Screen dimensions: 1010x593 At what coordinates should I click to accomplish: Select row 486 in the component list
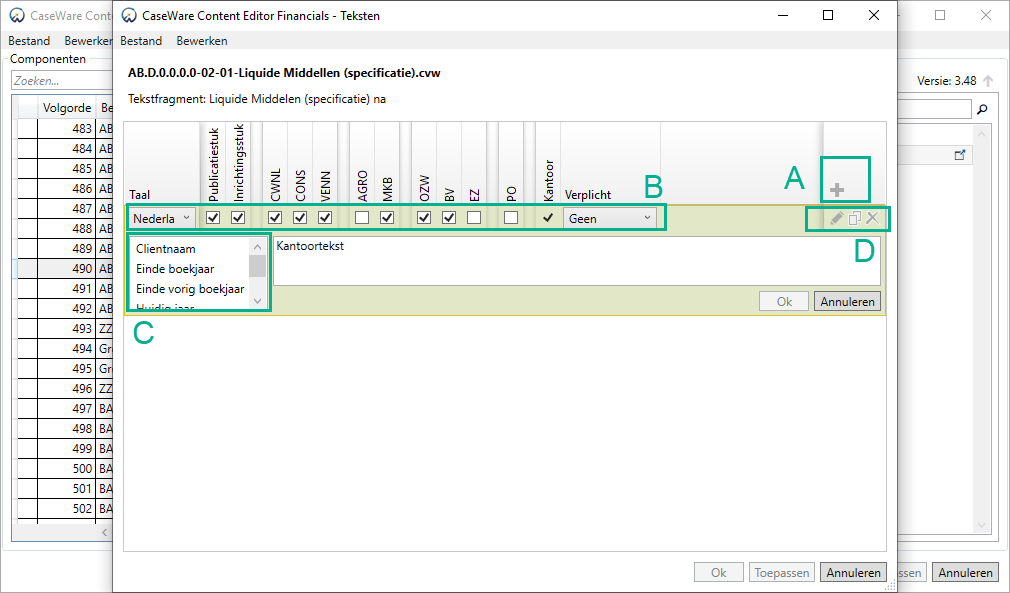coord(65,189)
